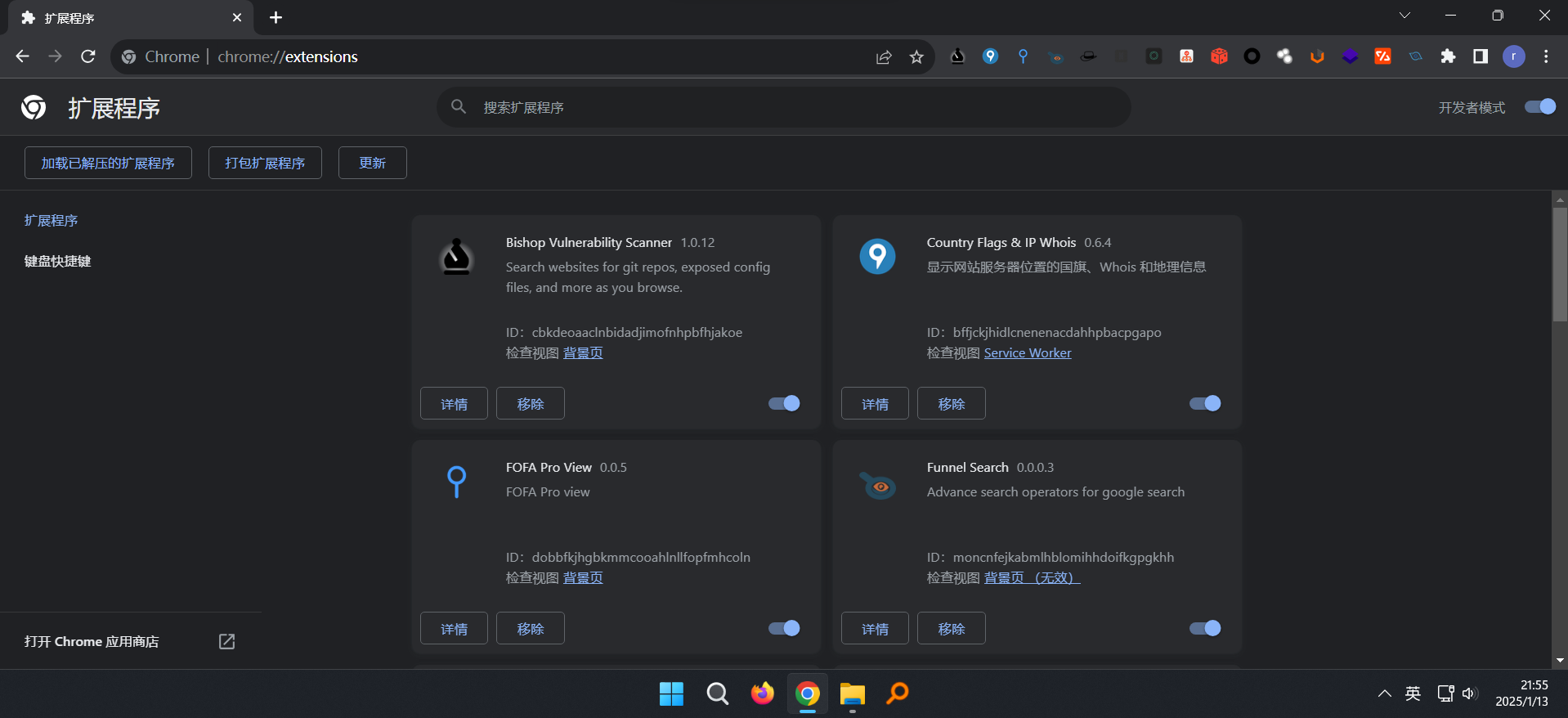1568x718 pixels.
Task: Open 详情 for FOFA Pro View
Action: [x=454, y=628]
